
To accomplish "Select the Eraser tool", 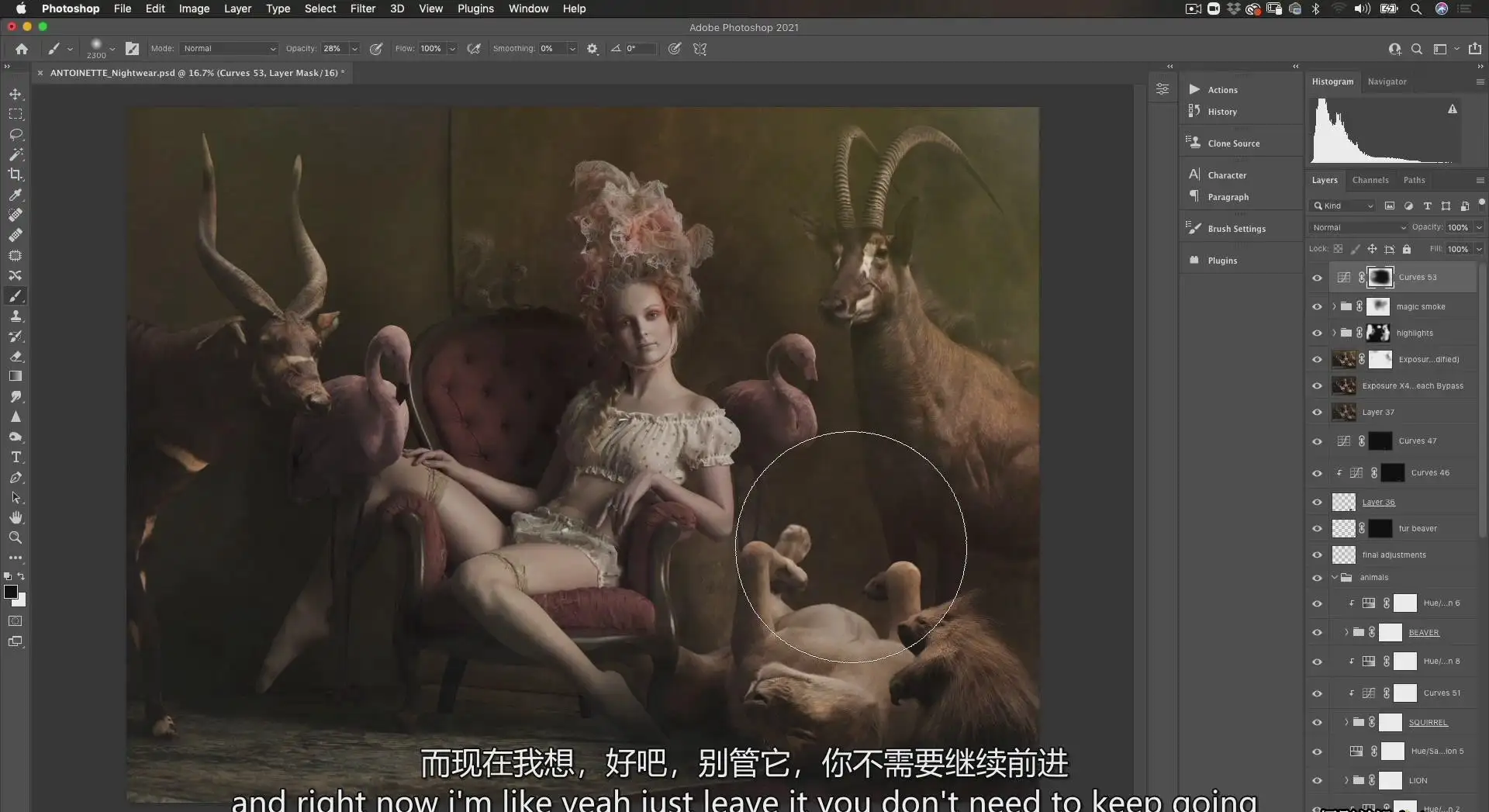I will click(x=16, y=356).
